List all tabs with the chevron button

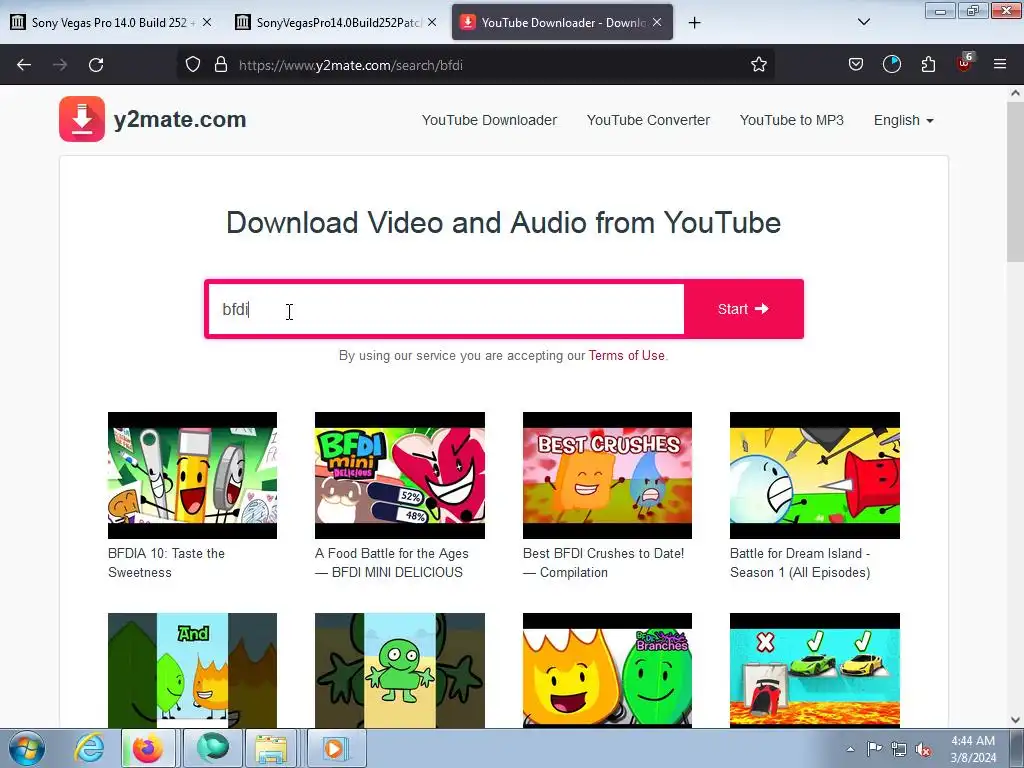(x=863, y=22)
